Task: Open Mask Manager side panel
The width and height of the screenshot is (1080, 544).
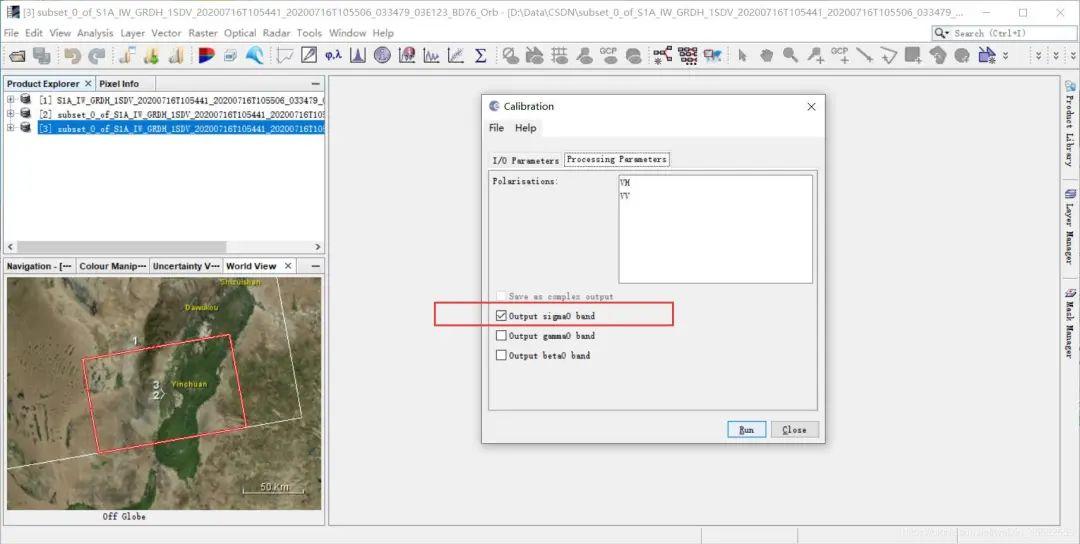Action: tap(1070, 323)
